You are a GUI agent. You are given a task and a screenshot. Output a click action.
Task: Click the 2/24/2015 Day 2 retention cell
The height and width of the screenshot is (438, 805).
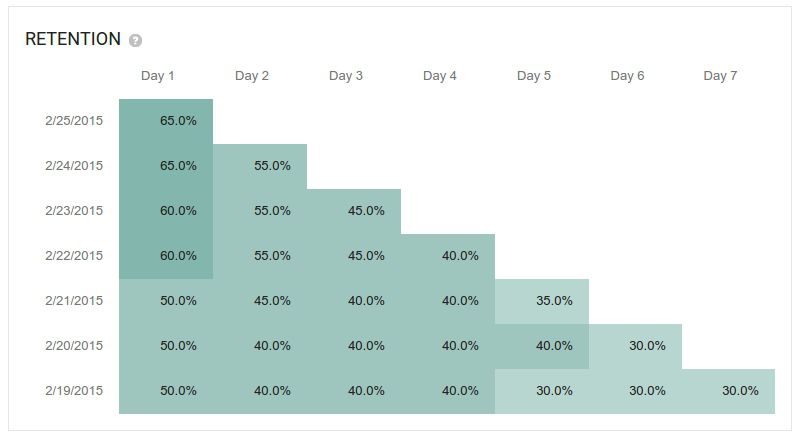click(260, 166)
